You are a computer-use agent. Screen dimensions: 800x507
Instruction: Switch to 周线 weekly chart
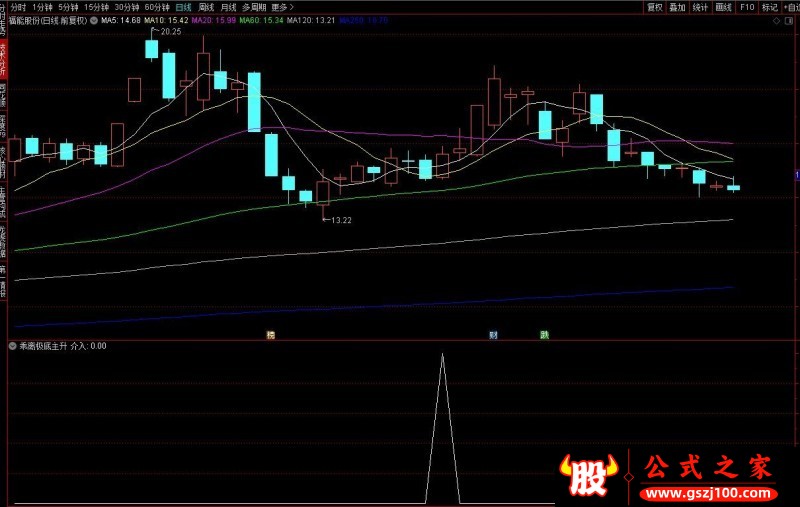click(x=207, y=6)
